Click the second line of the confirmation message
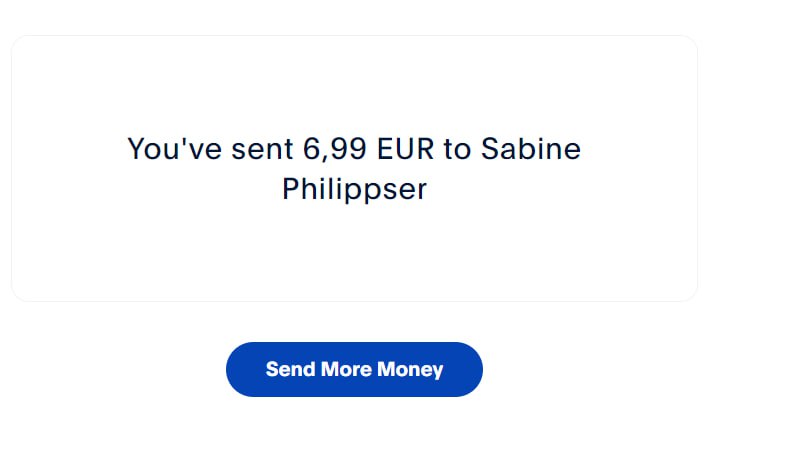 click(354, 189)
